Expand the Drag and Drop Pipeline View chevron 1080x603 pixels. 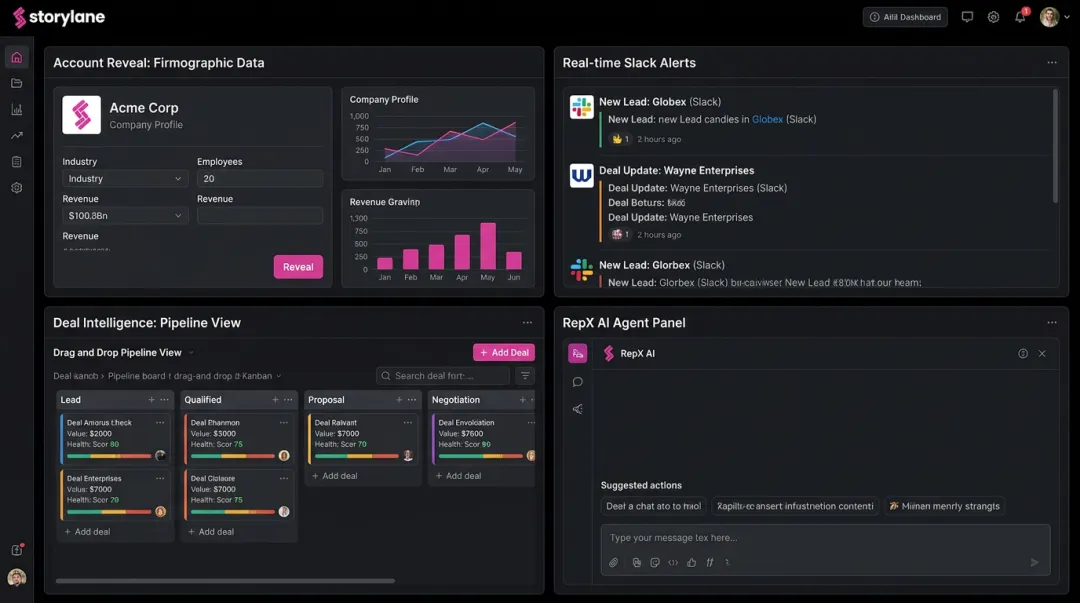point(191,353)
